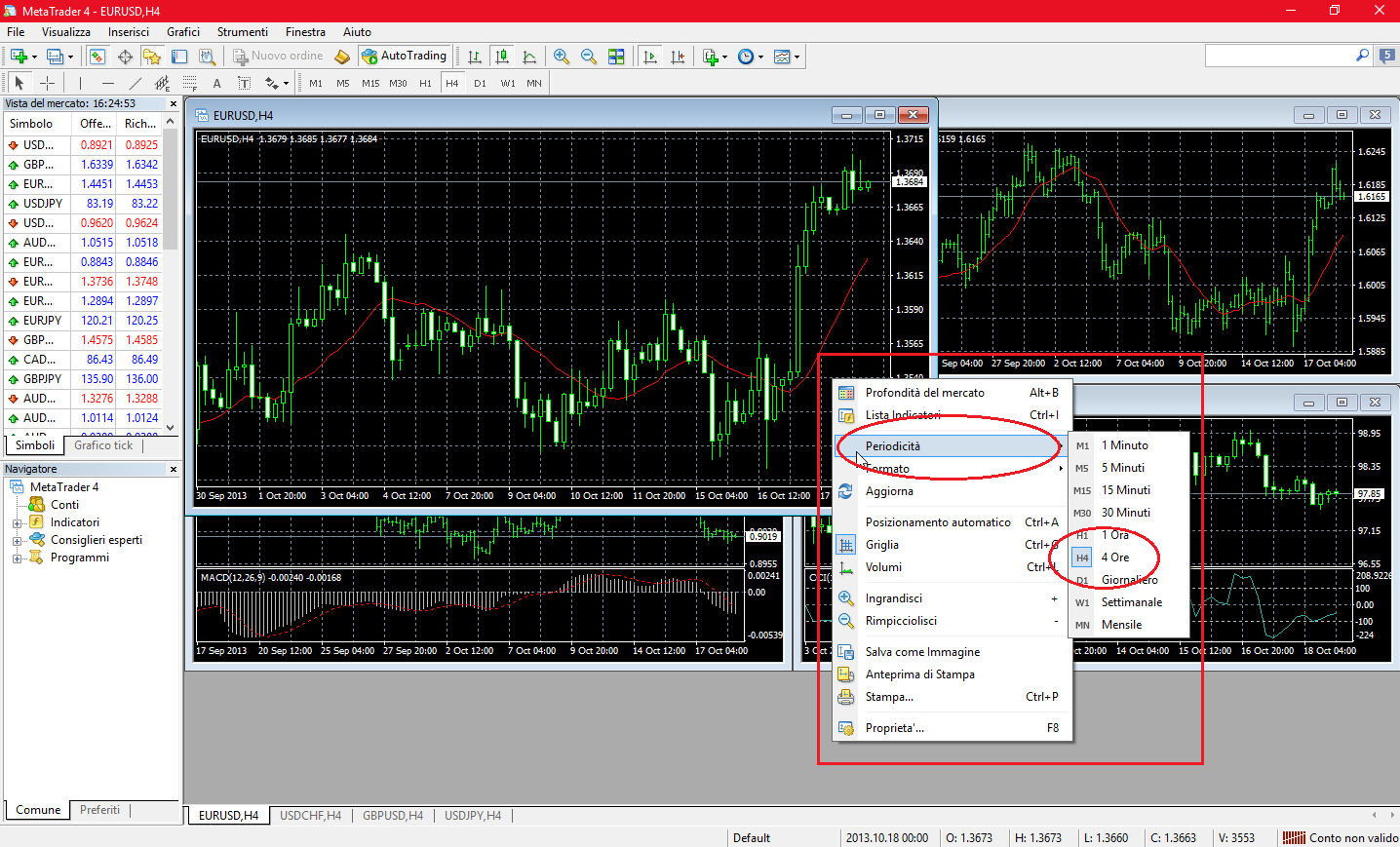Screen dimensions: 1400x847
Task: Open the templates dropdown
Action: [x=786, y=57]
